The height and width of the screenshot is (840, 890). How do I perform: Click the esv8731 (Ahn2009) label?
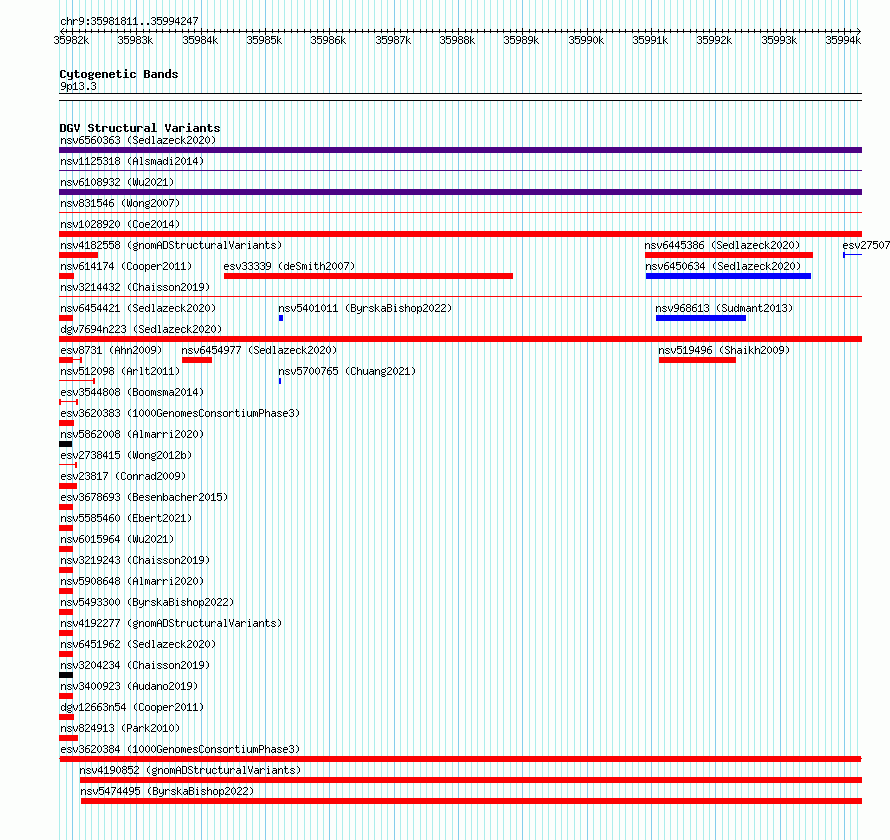[111, 350]
